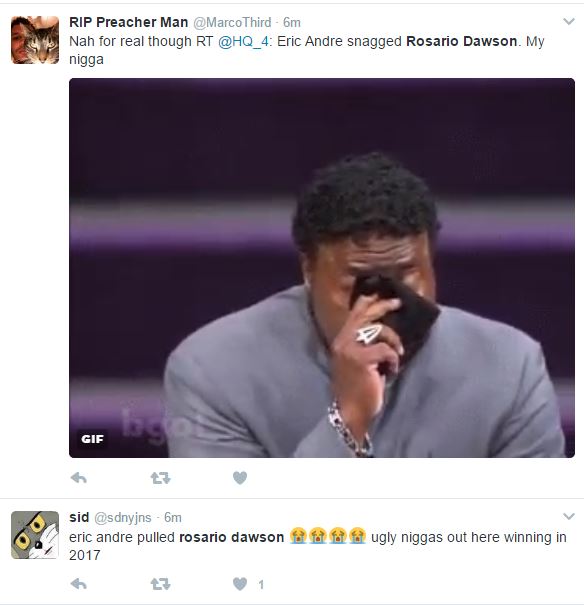Retweet the RIP Preacher Man tweet
The image size is (584, 605).
pos(160,478)
